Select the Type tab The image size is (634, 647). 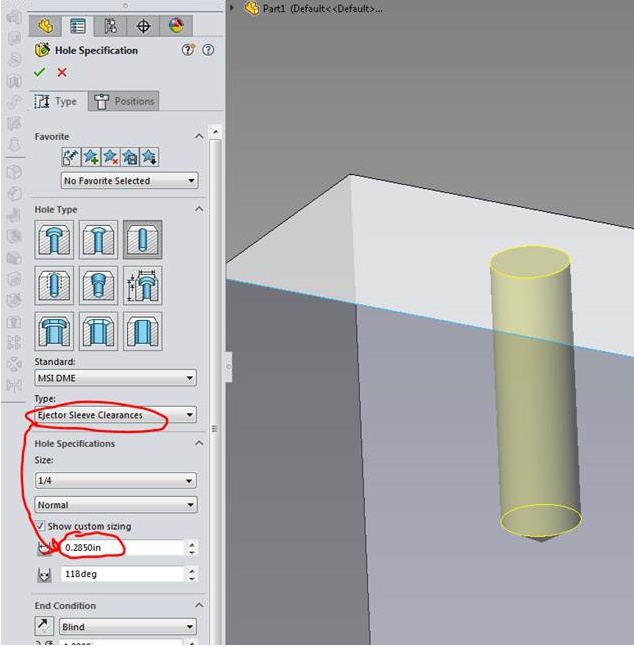pyautogui.click(x=59, y=101)
